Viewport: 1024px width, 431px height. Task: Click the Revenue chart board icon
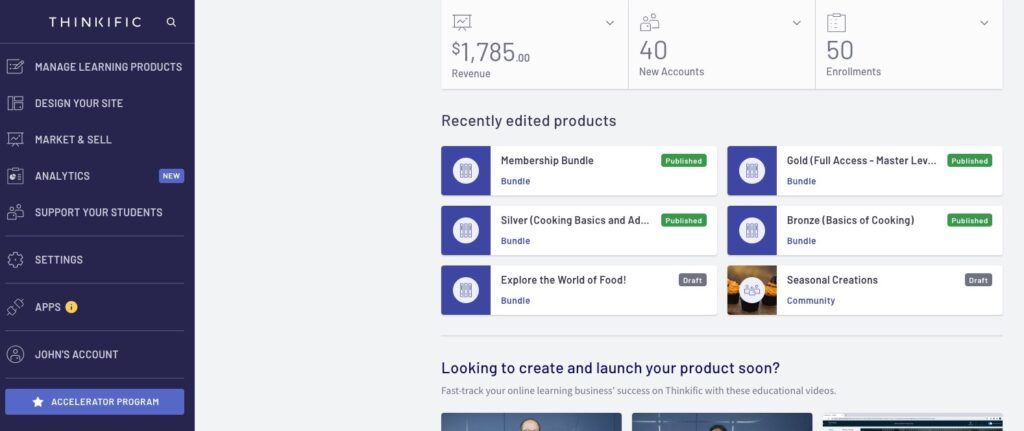462,23
